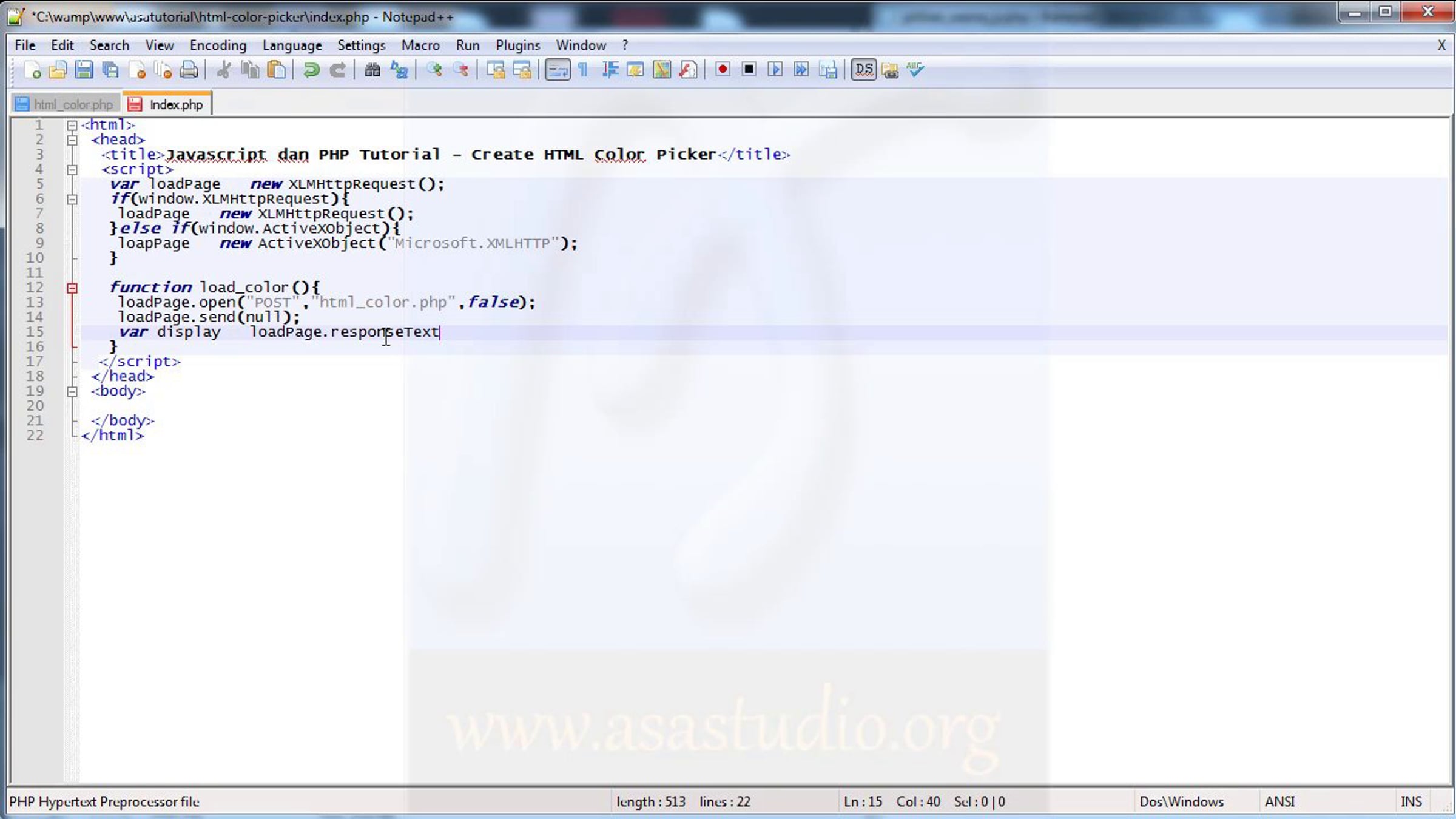Collapse the script block fold on line 4
1456x819 pixels.
(72, 170)
